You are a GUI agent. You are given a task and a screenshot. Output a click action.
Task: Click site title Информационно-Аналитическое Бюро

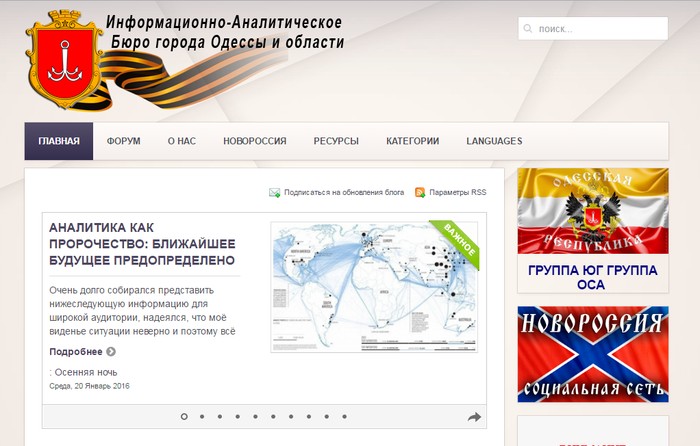(225, 32)
